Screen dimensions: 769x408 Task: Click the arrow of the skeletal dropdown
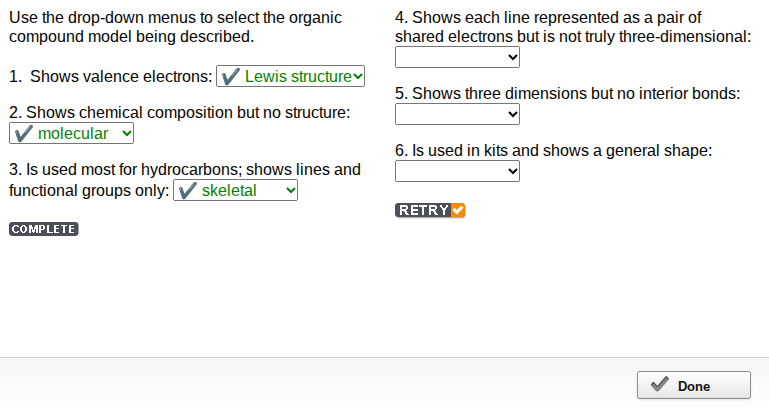pyautogui.click(x=291, y=190)
